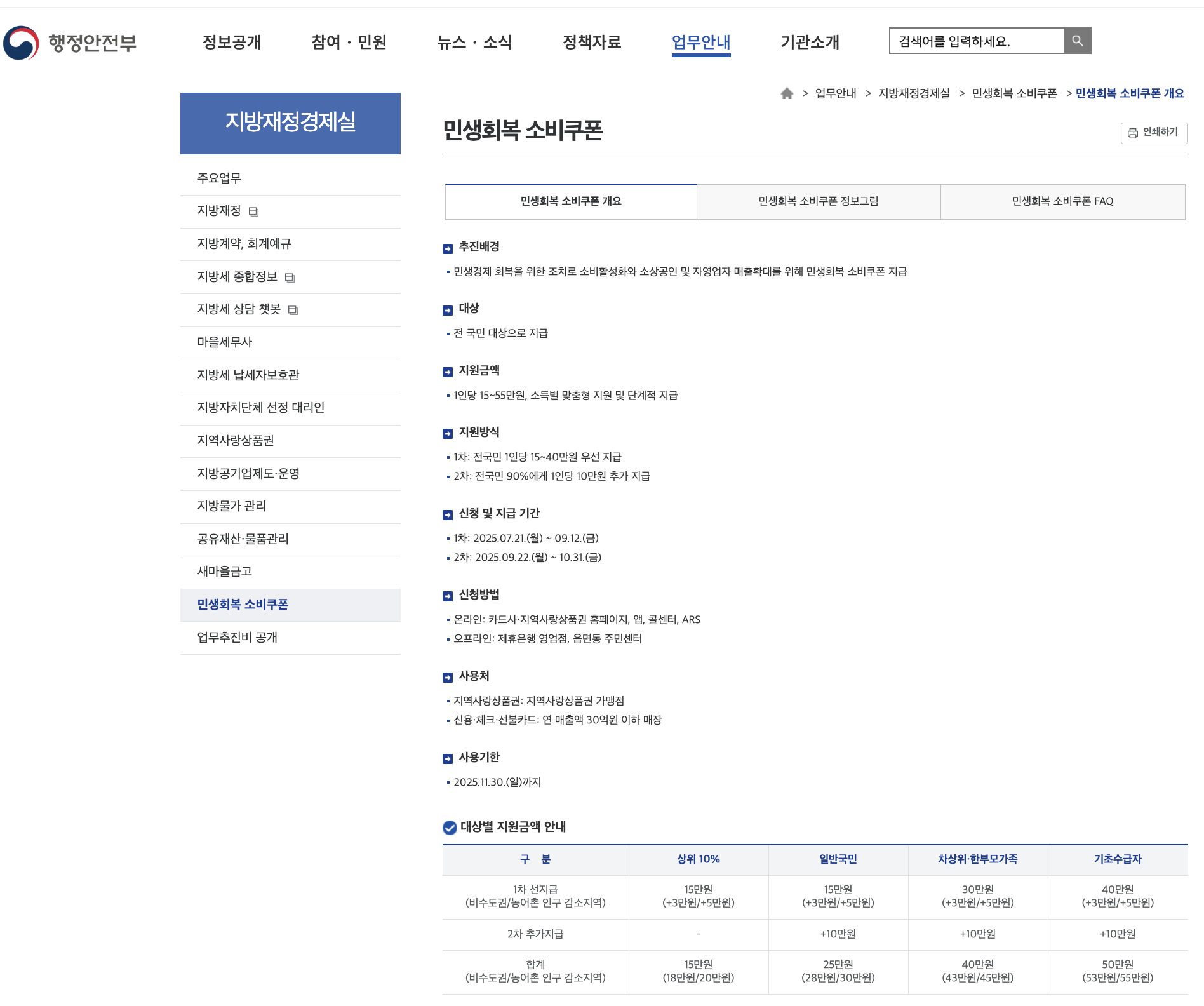This screenshot has width=1204, height=1006.
Task: Click the search magnifier button
Action: (x=1078, y=41)
